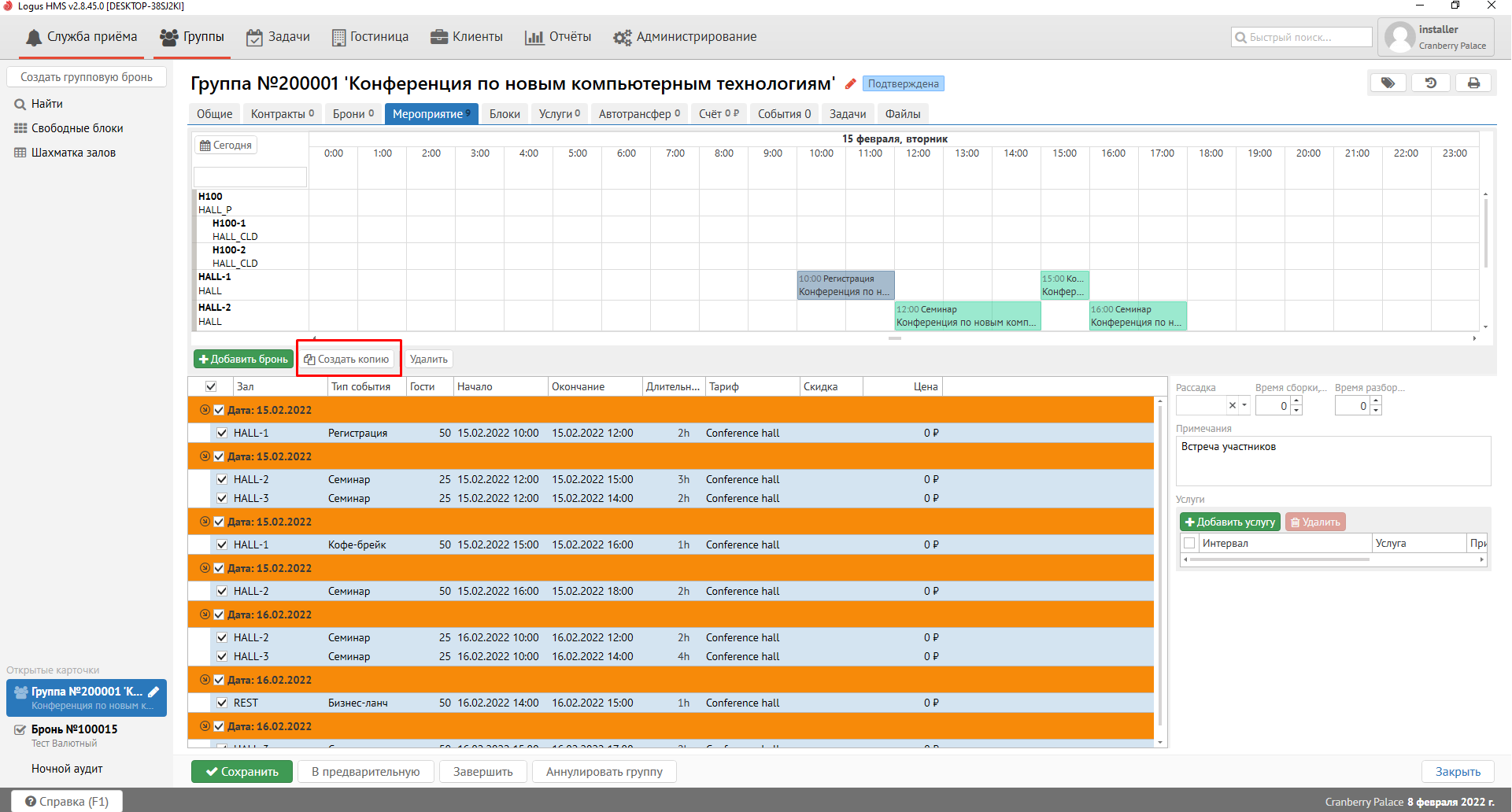
Task: Click Аннулировать группу button
Action: [x=604, y=772]
